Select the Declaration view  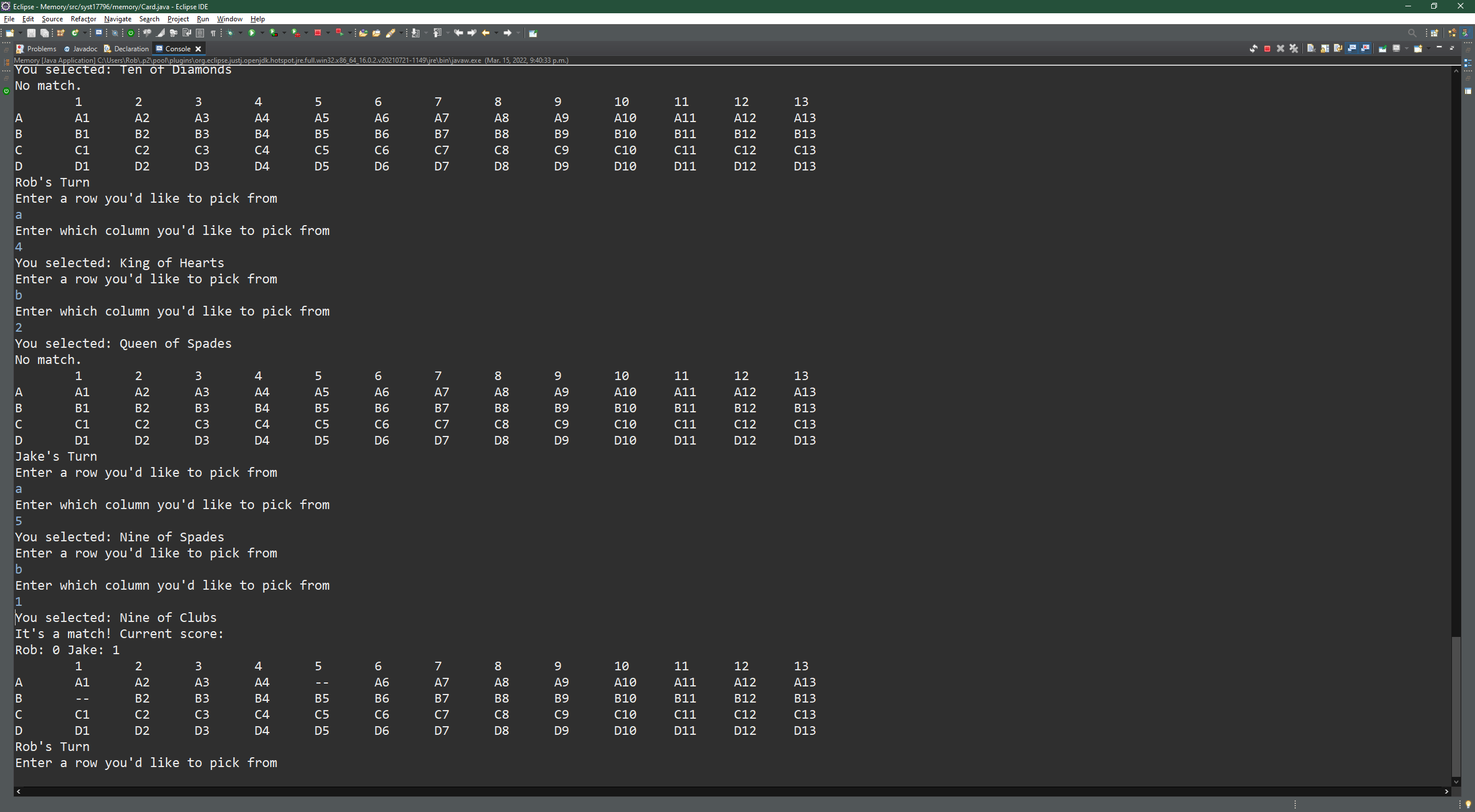tap(130, 48)
